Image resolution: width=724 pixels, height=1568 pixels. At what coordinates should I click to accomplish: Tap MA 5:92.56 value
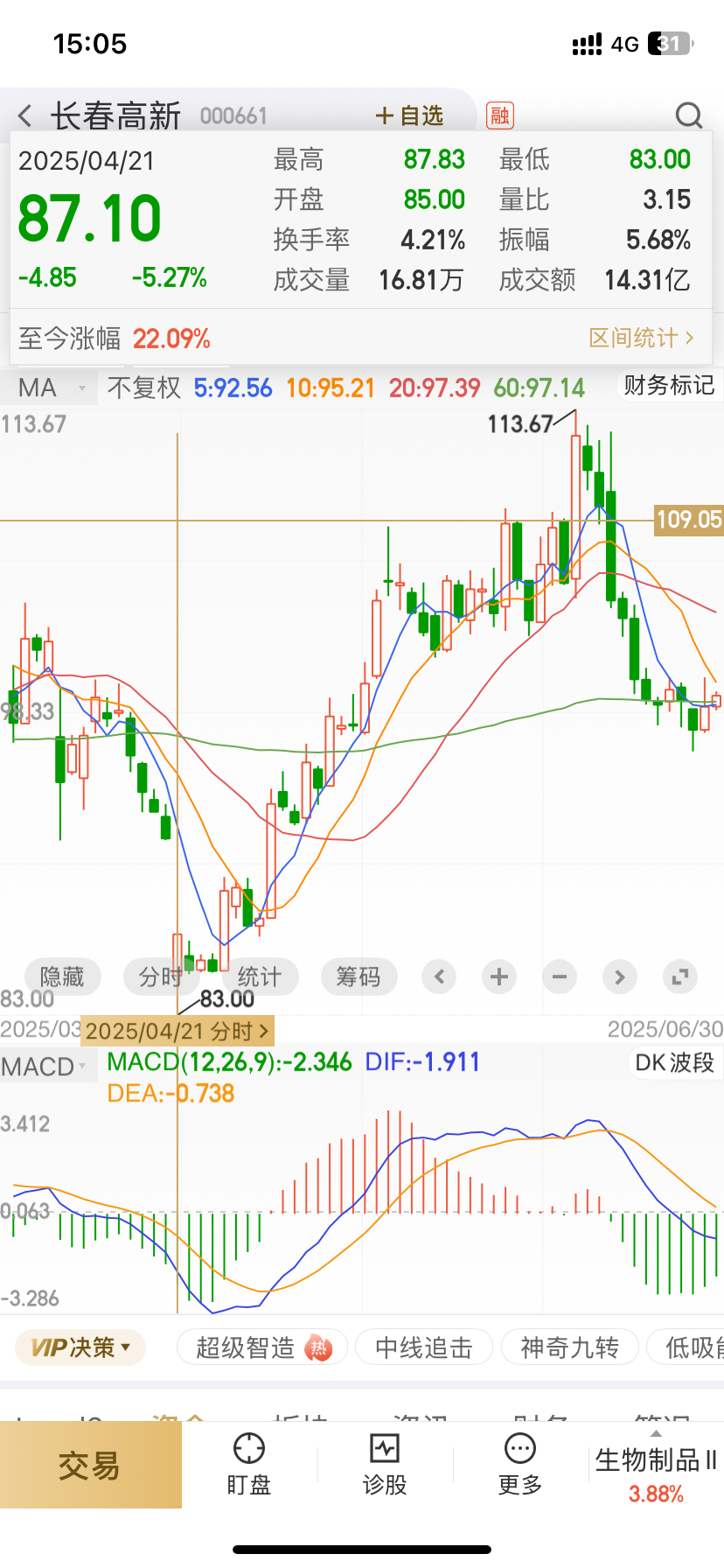click(233, 388)
